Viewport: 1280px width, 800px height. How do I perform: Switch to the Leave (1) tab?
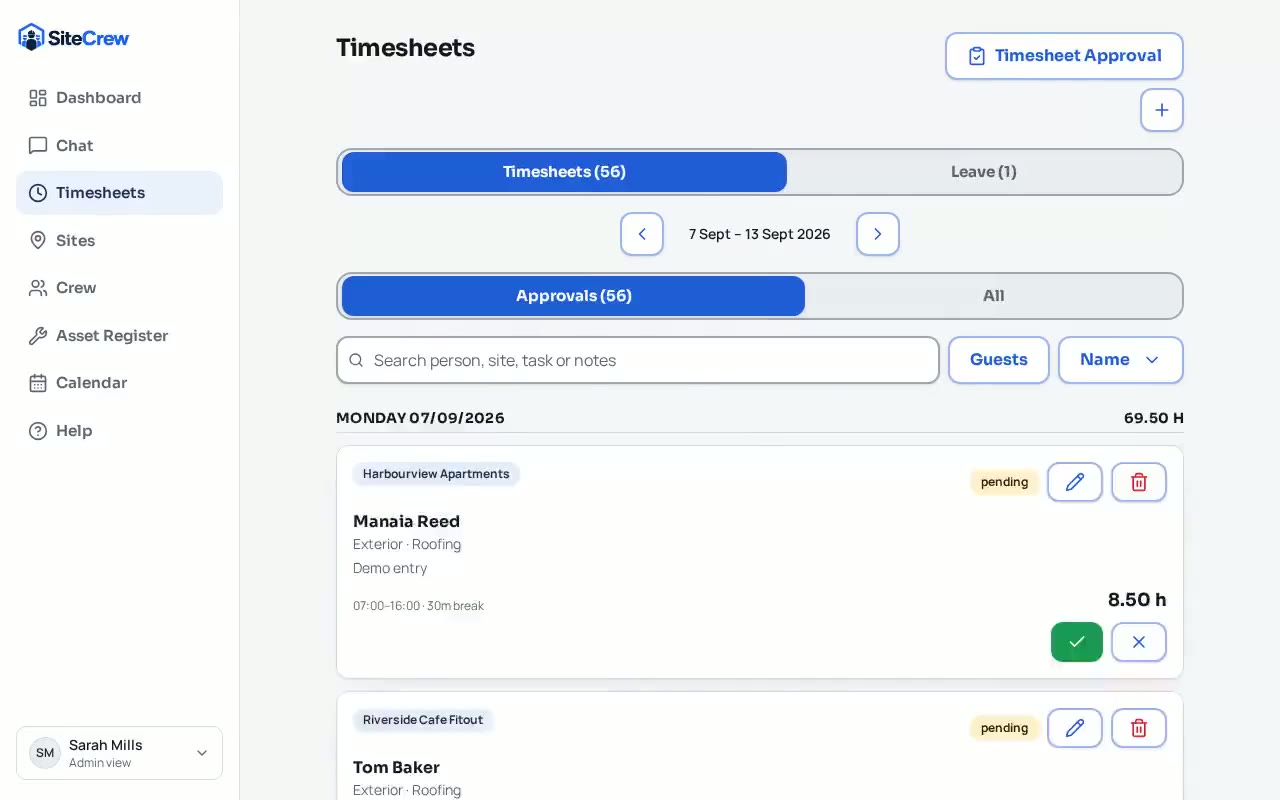click(984, 172)
